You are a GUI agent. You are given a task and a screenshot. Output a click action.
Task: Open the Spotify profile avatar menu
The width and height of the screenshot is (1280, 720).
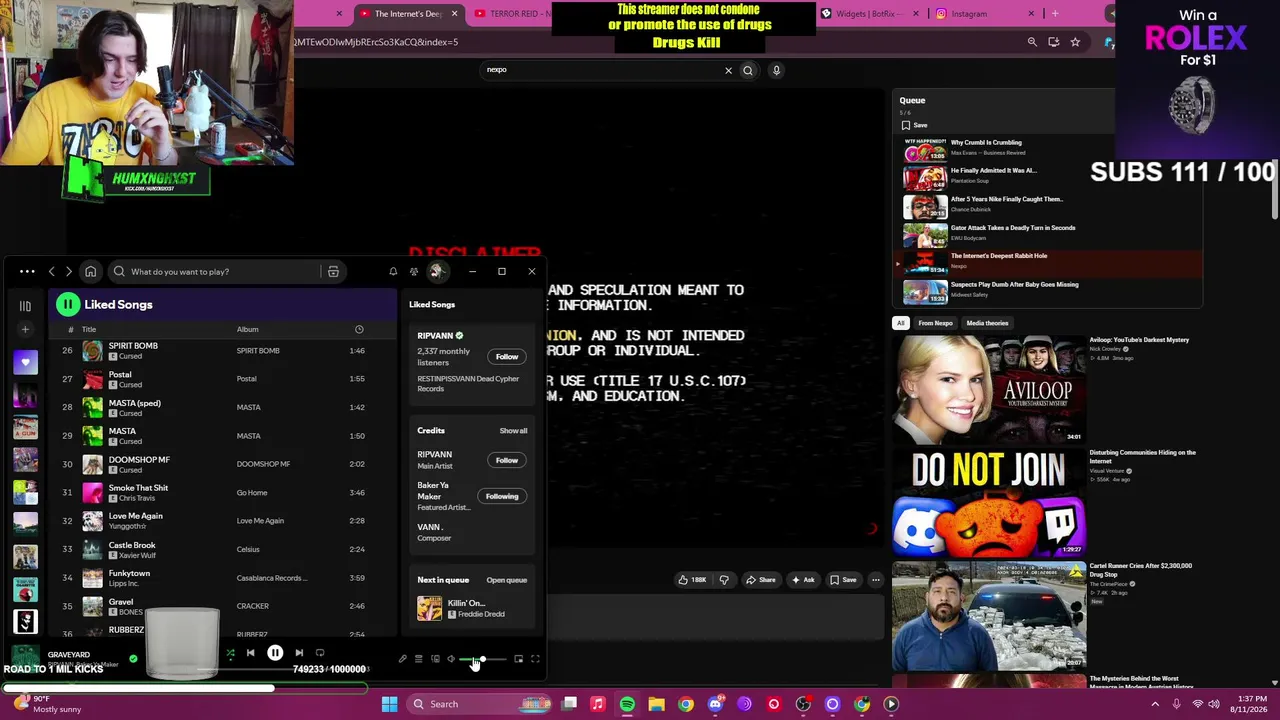pyautogui.click(x=436, y=271)
